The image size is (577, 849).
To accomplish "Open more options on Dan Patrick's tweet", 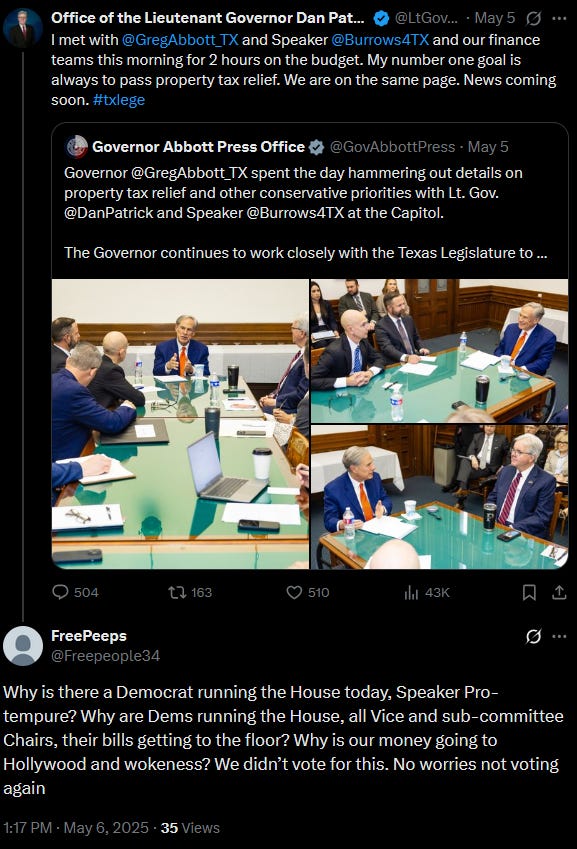I will [x=559, y=18].
